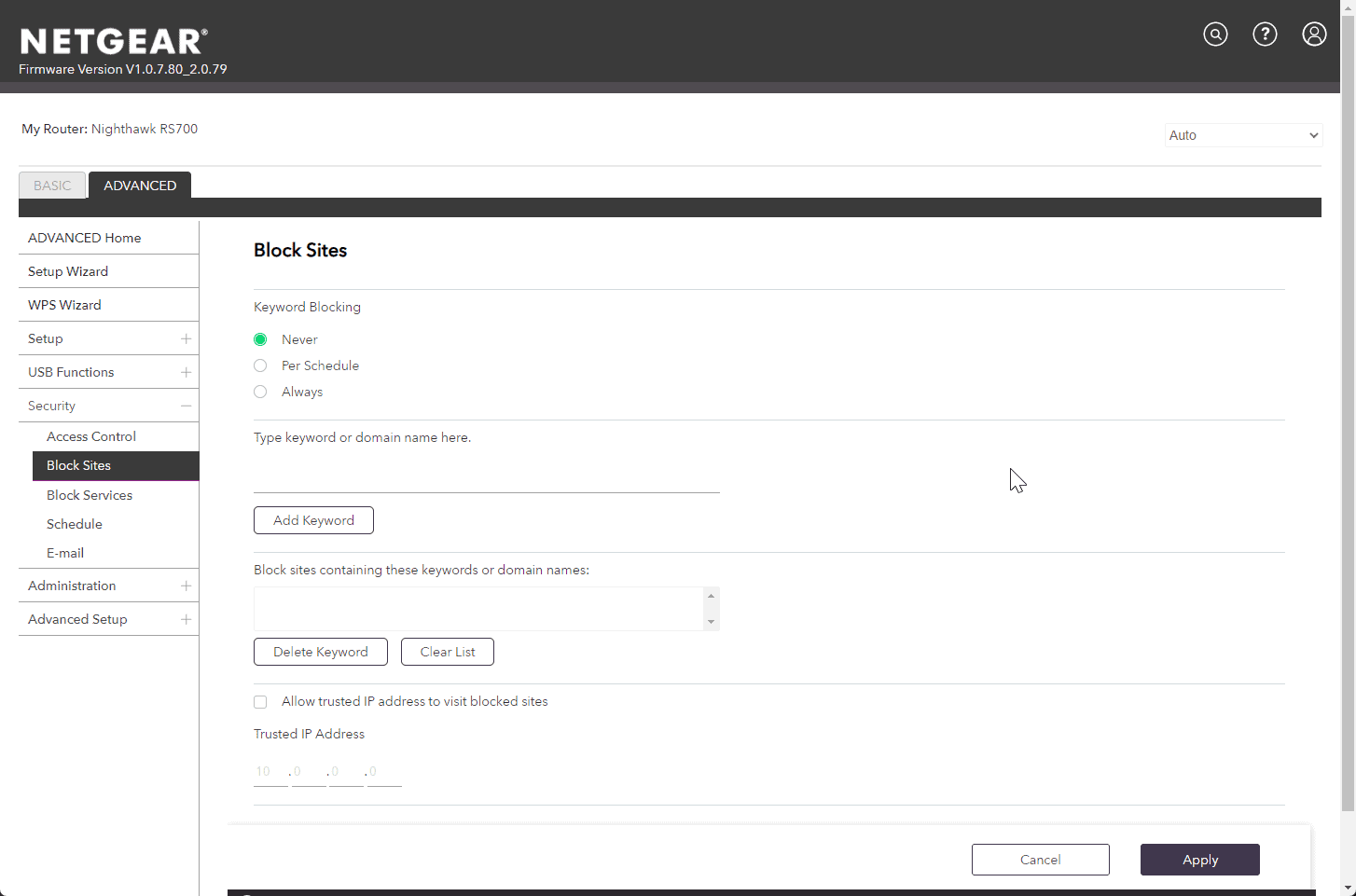The image size is (1356, 896).
Task: Expand USB Functions with plus icon
Action: [186, 372]
